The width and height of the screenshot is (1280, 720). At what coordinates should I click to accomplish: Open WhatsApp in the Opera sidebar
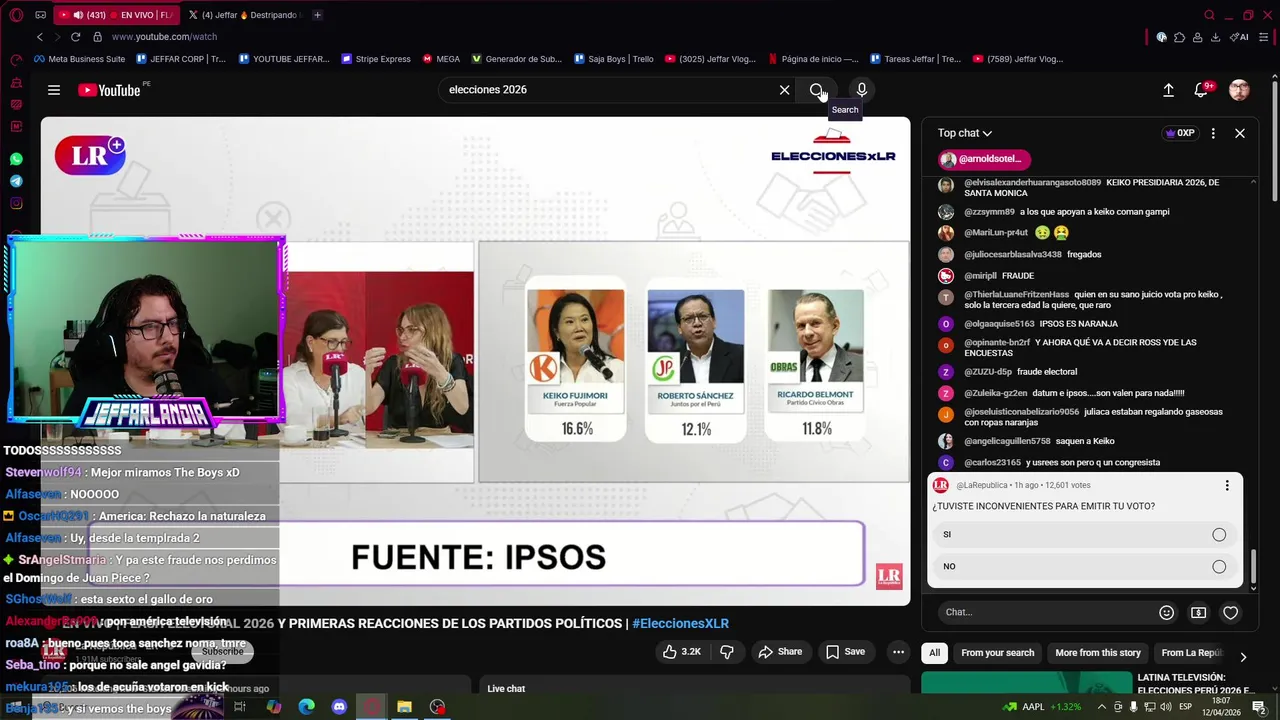[x=16, y=159]
